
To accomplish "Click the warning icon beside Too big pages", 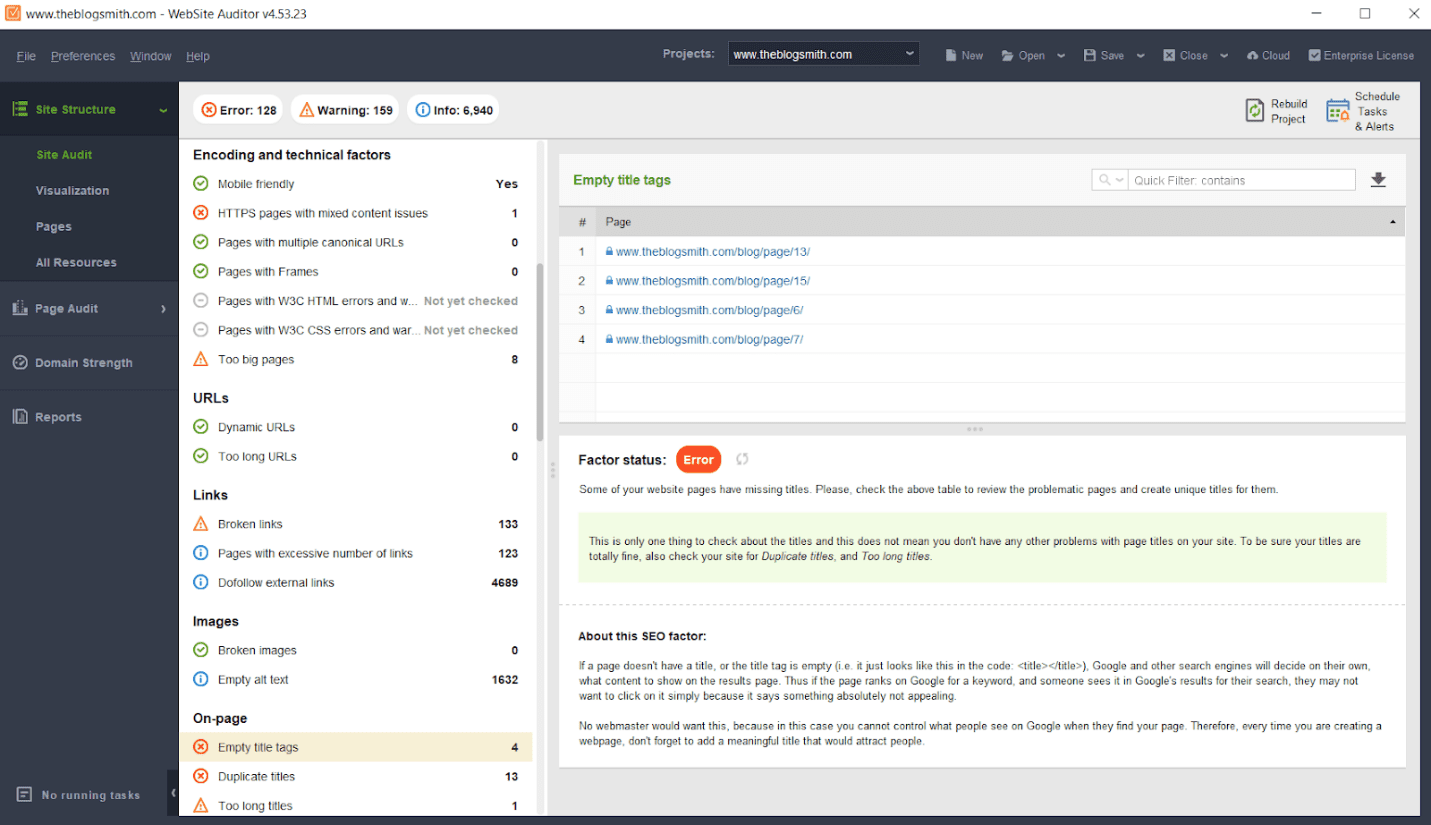I will click(200, 359).
